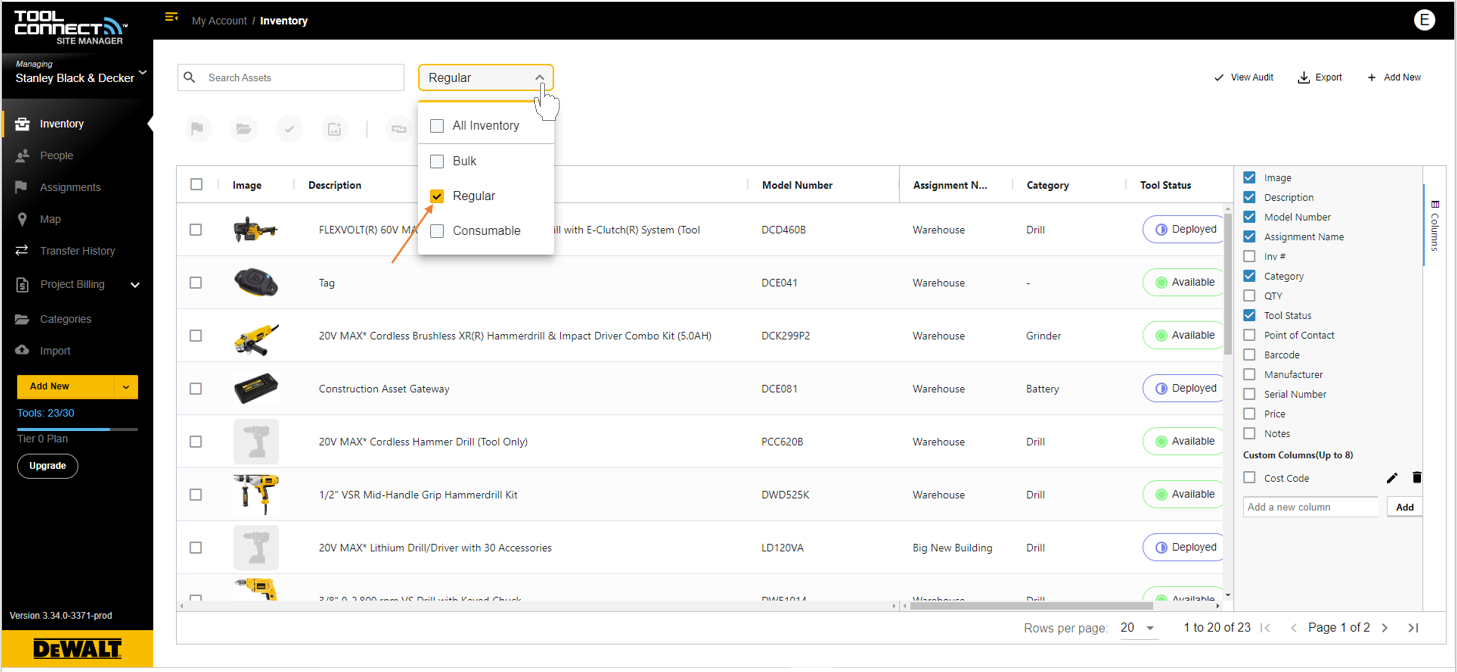Image resolution: width=1457 pixels, height=672 pixels.
Task: Jump to last page of results
Action: tap(1413, 628)
